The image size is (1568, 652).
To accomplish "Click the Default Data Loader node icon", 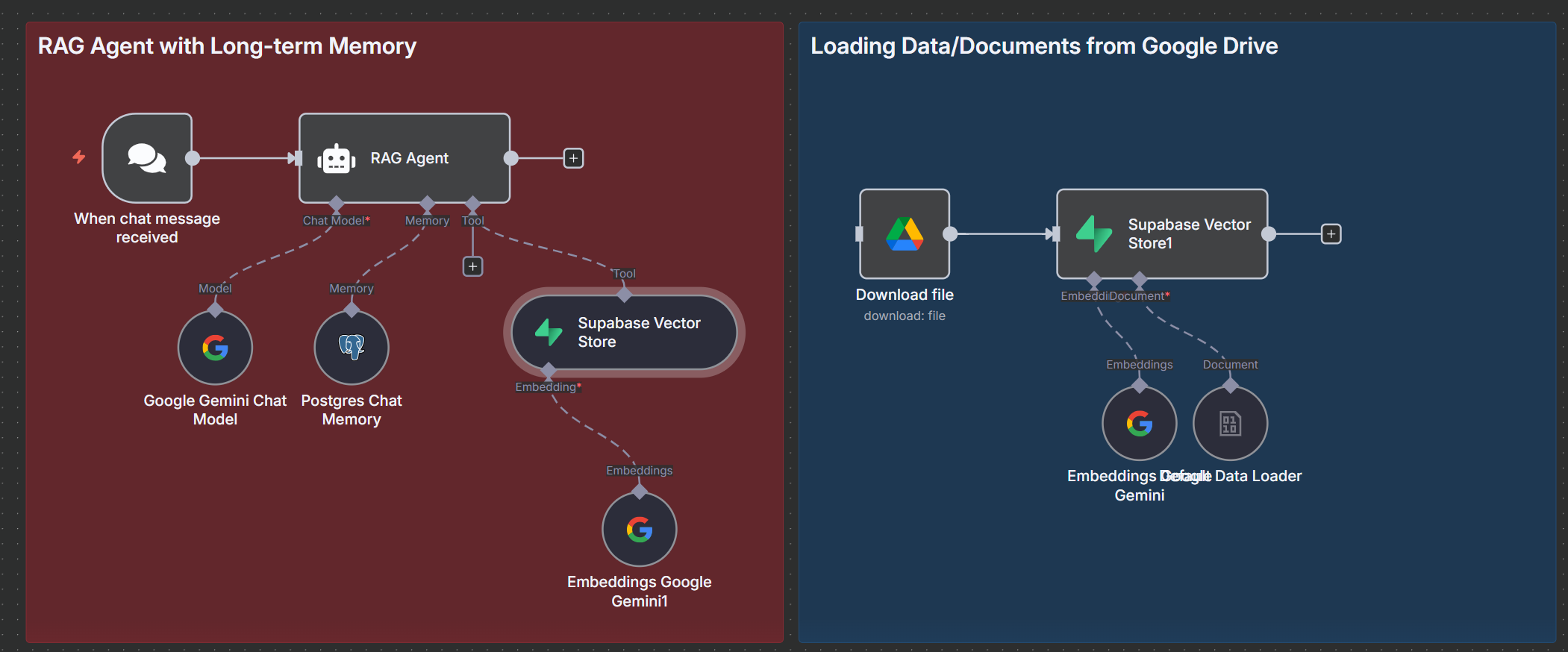I will point(1230,424).
